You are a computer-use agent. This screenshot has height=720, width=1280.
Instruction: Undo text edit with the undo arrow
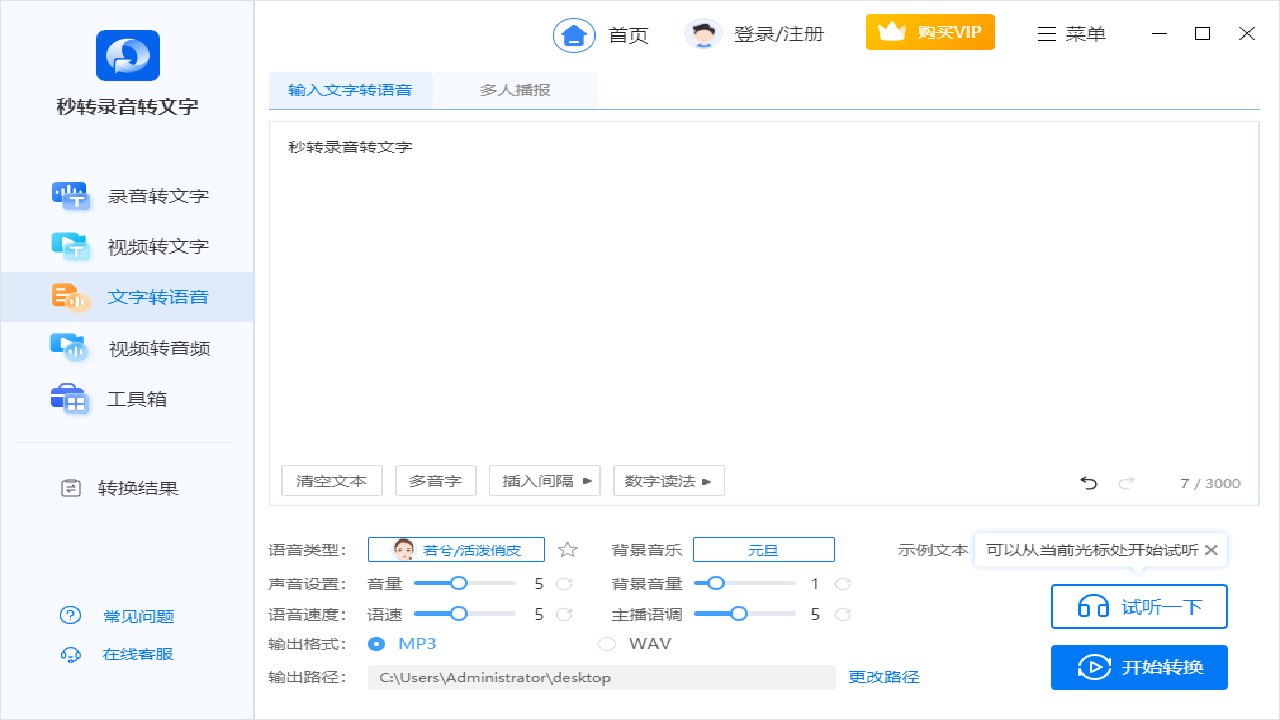click(1088, 482)
